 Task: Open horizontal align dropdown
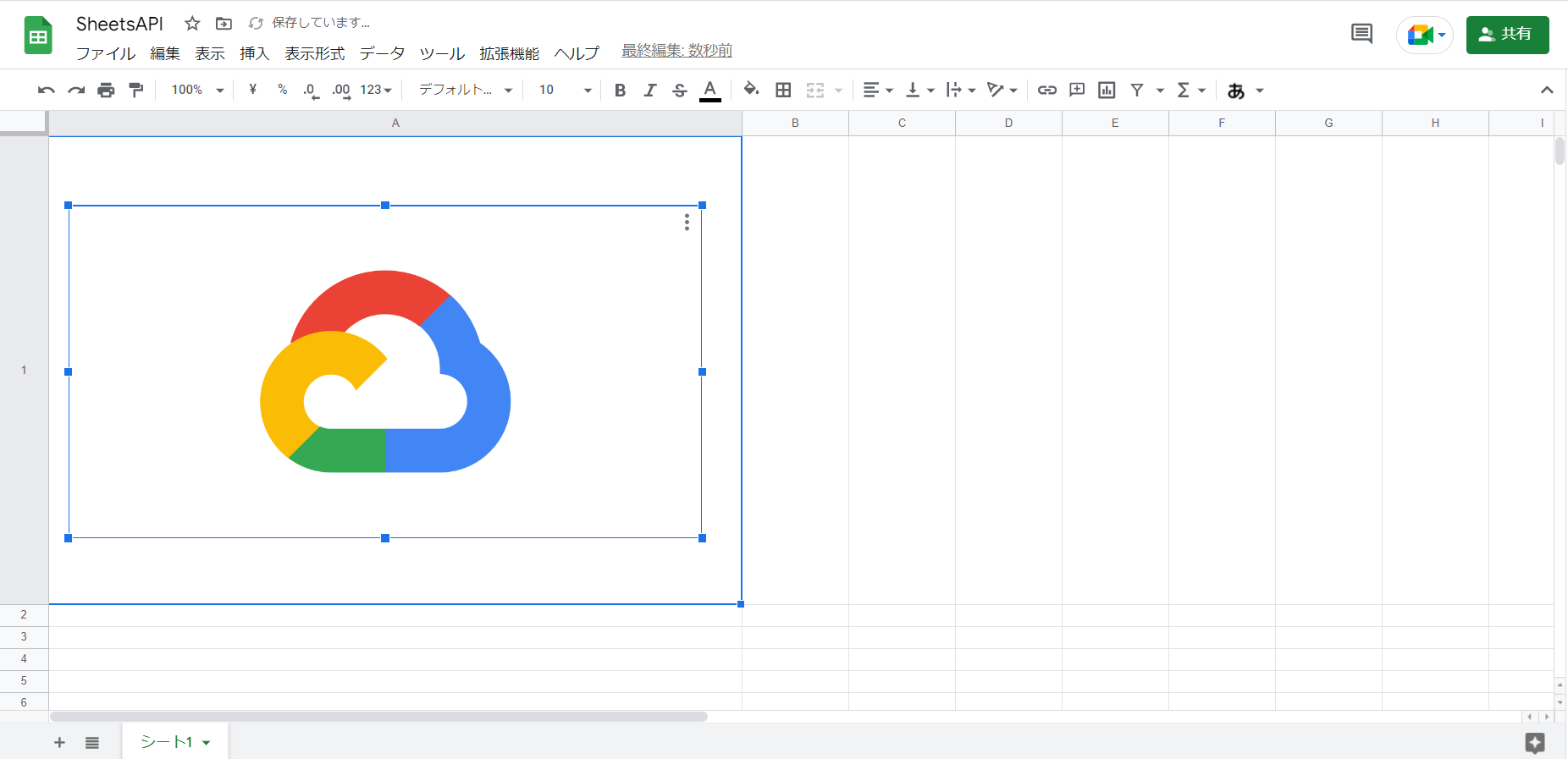point(878,90)
